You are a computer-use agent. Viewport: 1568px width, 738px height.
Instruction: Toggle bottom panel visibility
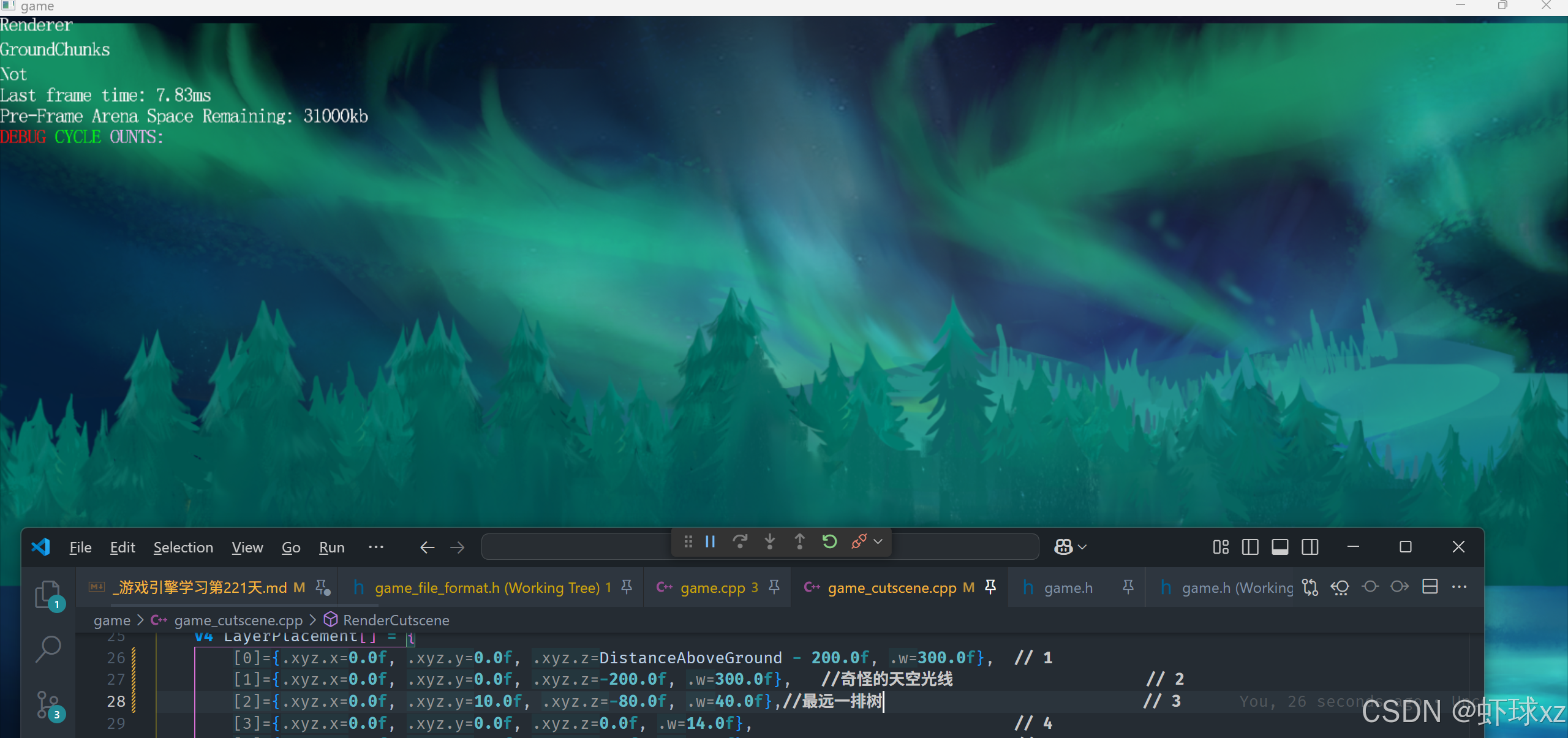1280,547
